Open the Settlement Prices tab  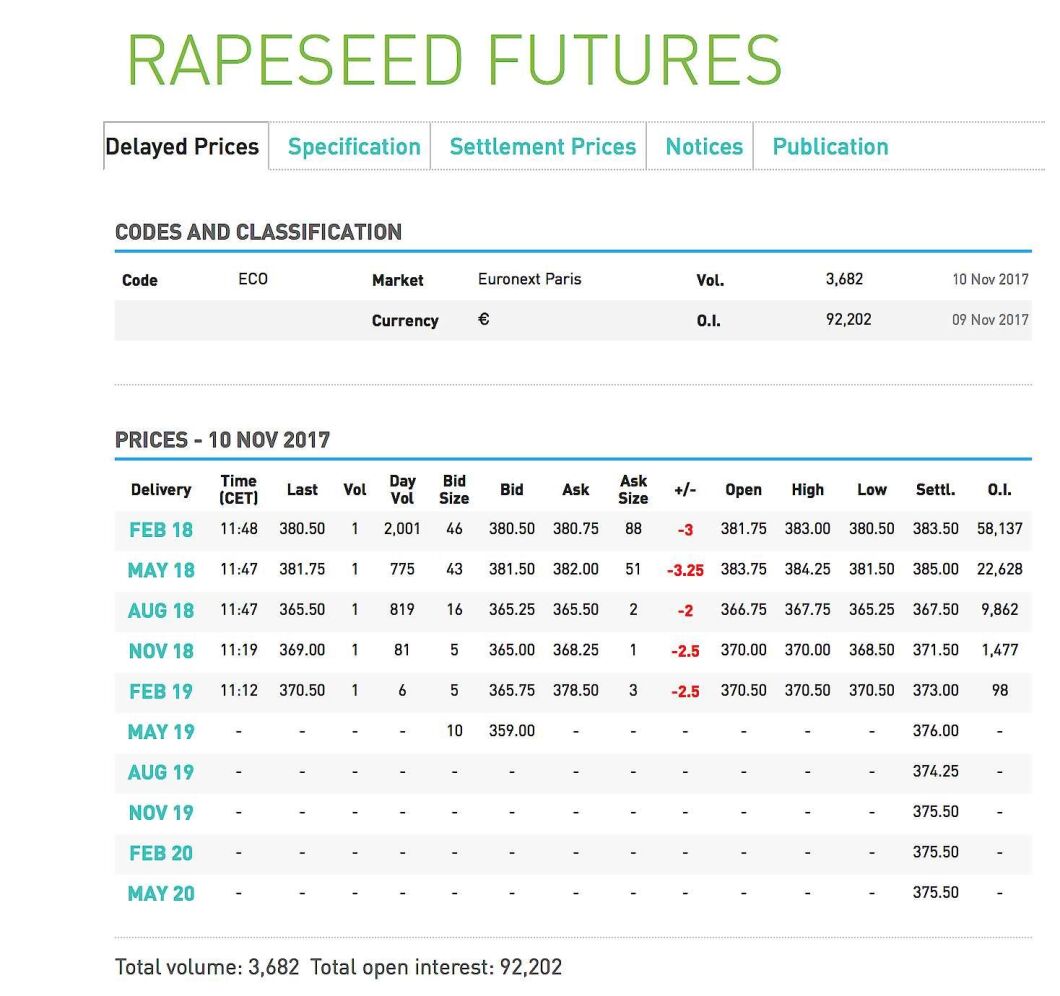pyautogui.click(x=542, y=147)
